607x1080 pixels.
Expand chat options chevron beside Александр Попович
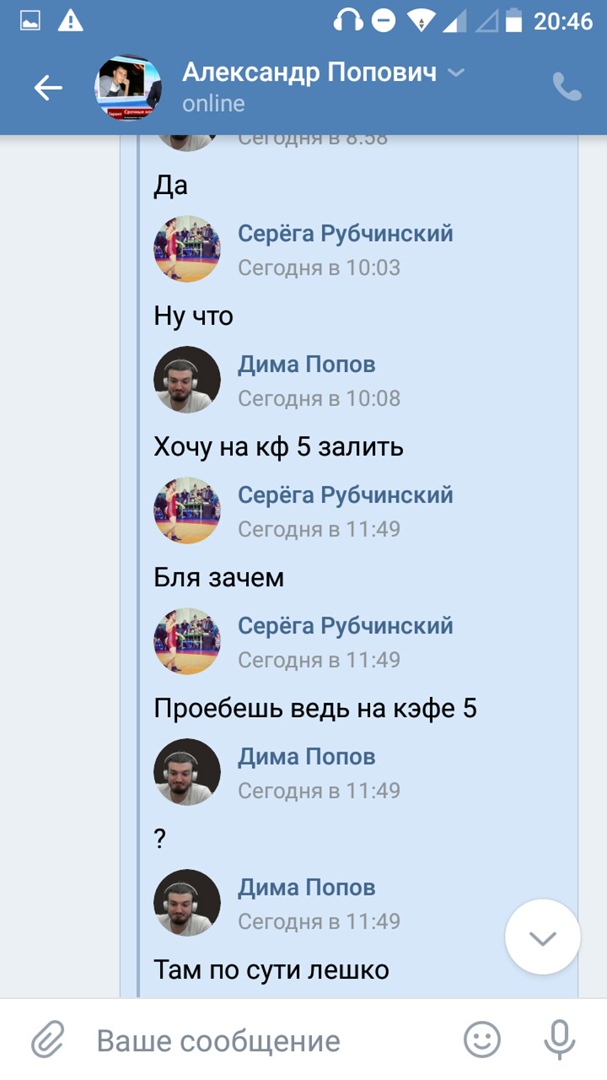click(x=456, y=72)
